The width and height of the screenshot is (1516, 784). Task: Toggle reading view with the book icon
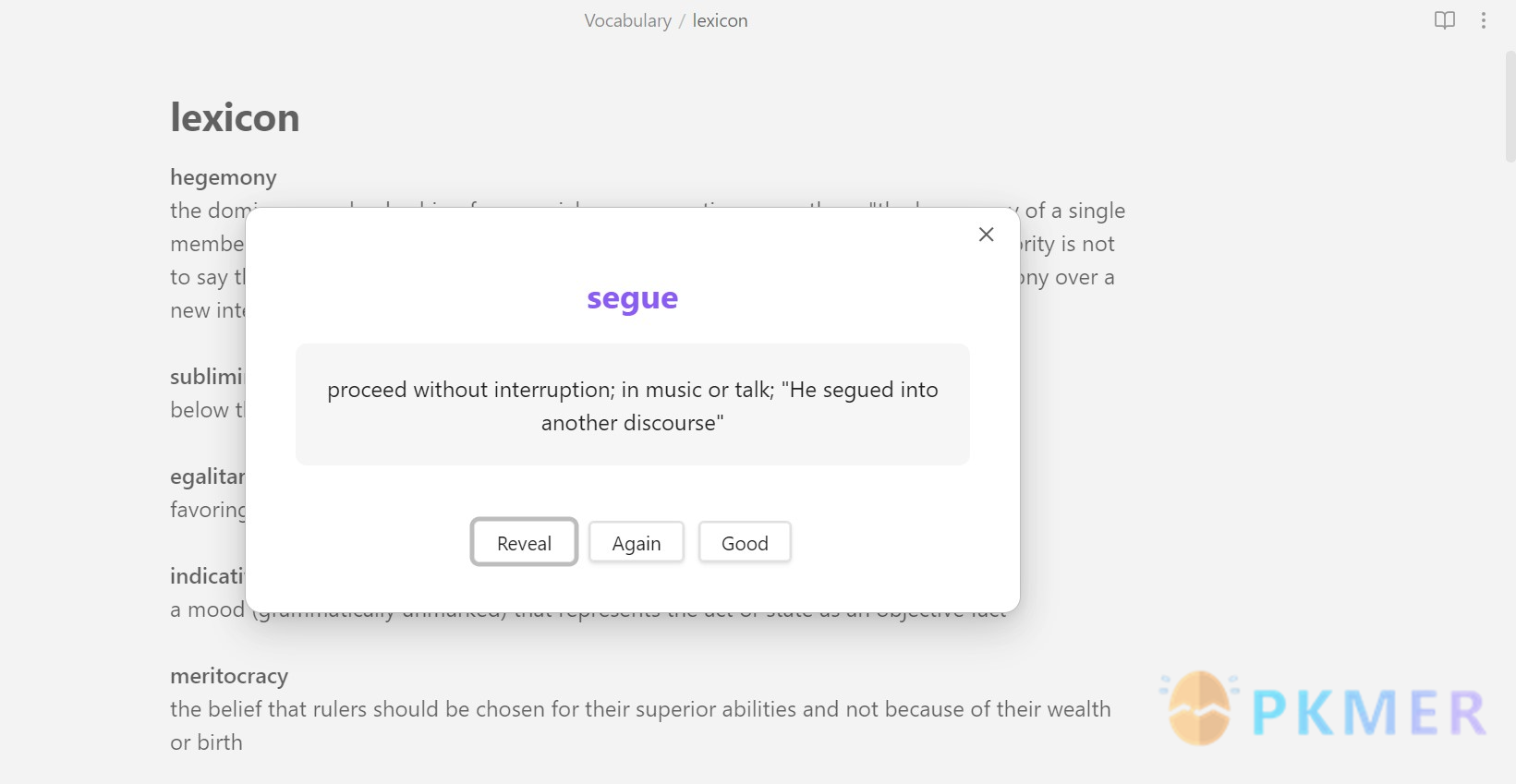1444,20
